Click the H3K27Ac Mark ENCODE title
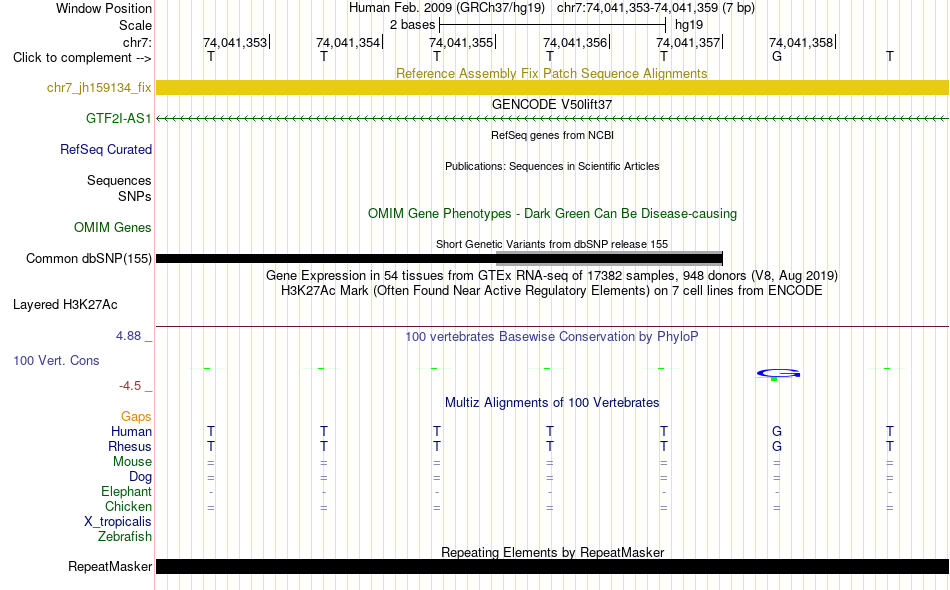Viewport: 950px width, 590px height. click(x=552, y=291)
